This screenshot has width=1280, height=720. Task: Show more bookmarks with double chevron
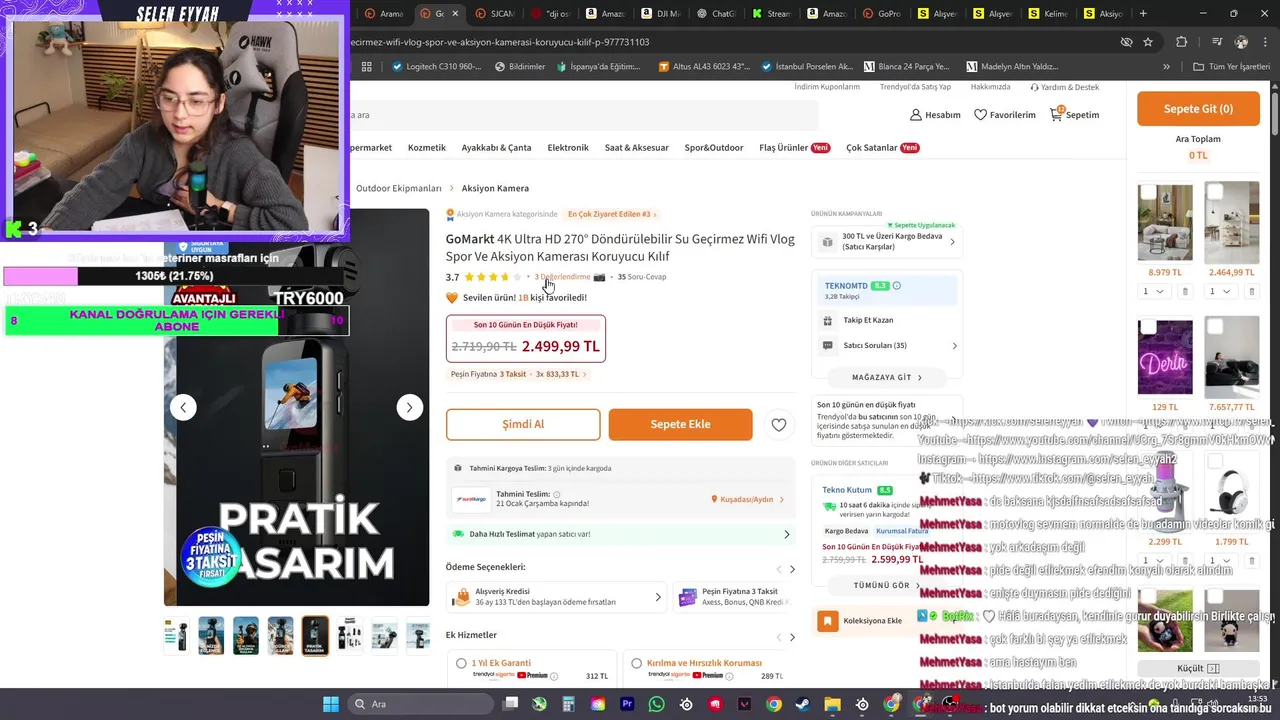tap(1166, 67)
